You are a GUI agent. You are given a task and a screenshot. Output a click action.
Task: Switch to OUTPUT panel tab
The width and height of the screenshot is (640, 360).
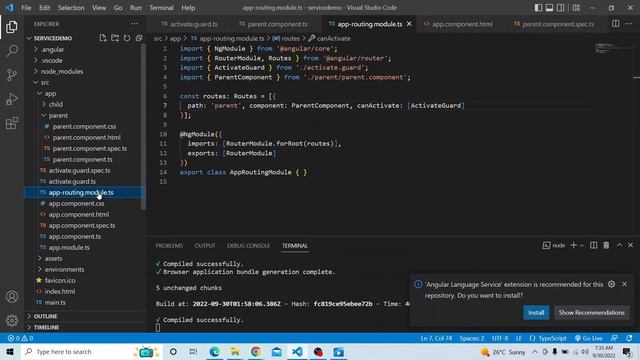205,246
